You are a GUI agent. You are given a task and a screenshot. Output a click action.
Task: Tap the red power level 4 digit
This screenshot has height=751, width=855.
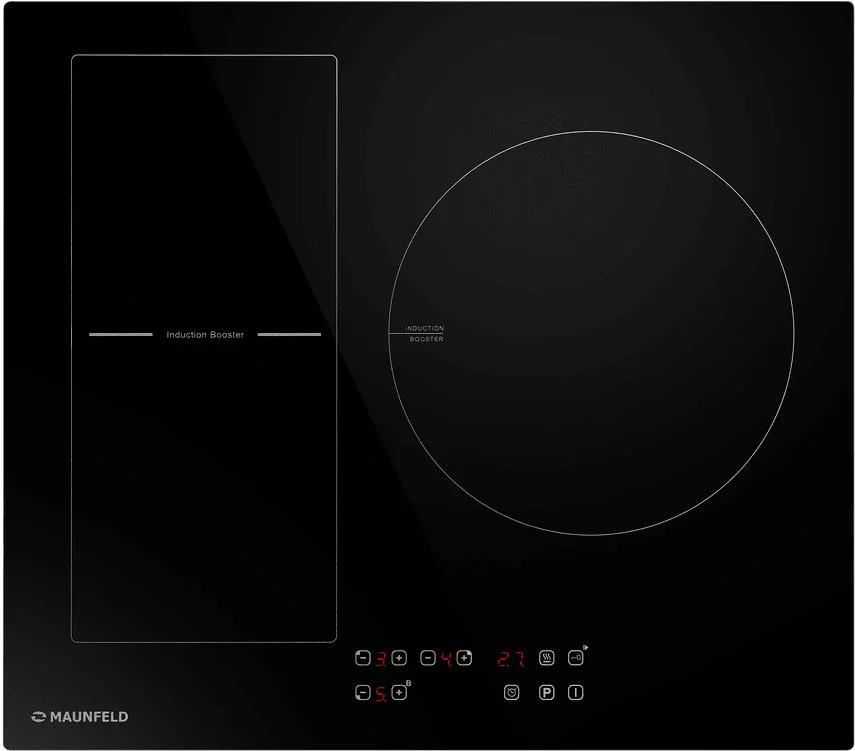click(446, 659)
